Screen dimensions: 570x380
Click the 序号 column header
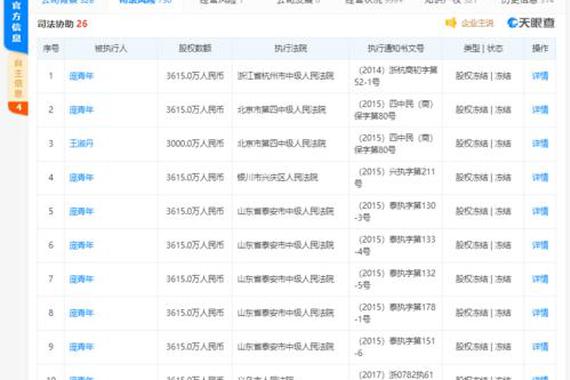point(51,48)
